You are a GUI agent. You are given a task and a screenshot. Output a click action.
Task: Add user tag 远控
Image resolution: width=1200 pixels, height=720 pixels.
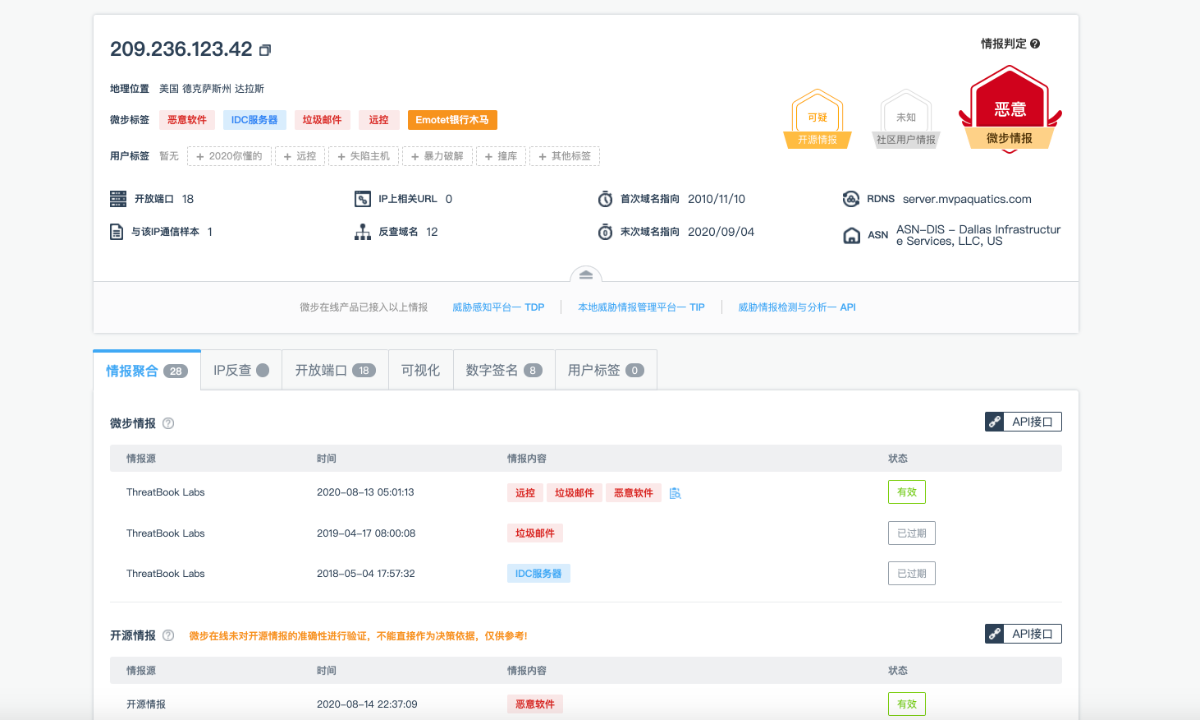coord(300,156)
